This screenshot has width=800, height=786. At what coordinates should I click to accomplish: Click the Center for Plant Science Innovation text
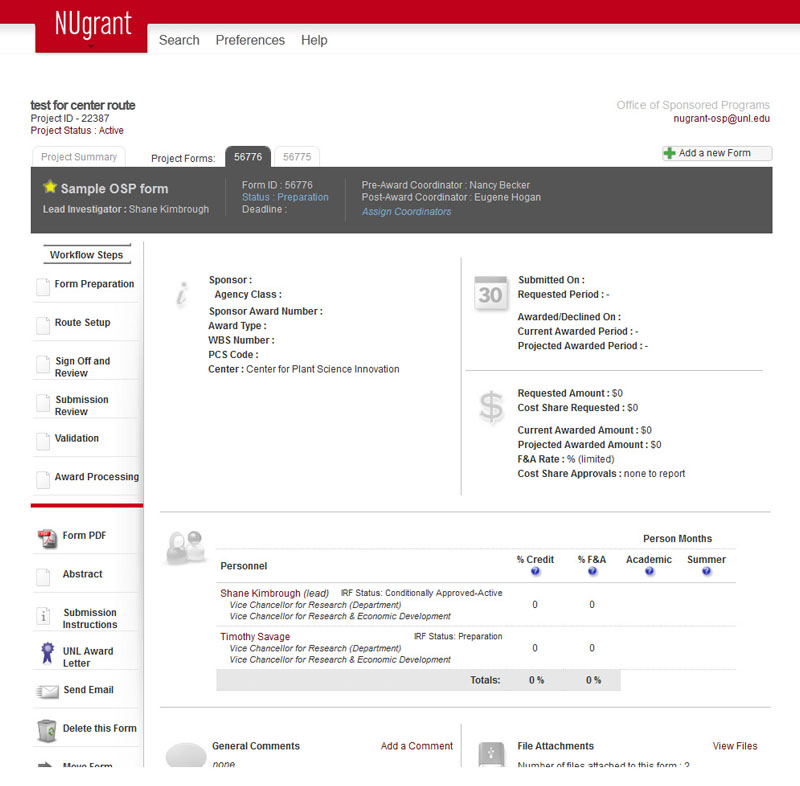pos(323,369)
